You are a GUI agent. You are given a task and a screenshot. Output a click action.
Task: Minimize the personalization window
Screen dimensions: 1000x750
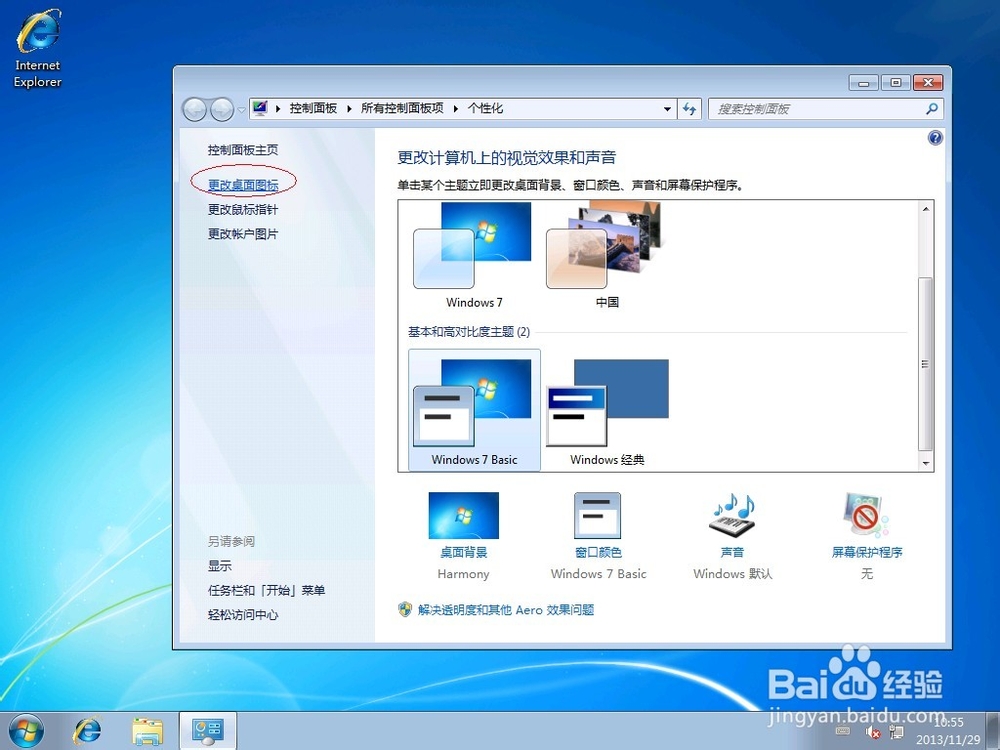pyautogui.click(x=864, y=83)
